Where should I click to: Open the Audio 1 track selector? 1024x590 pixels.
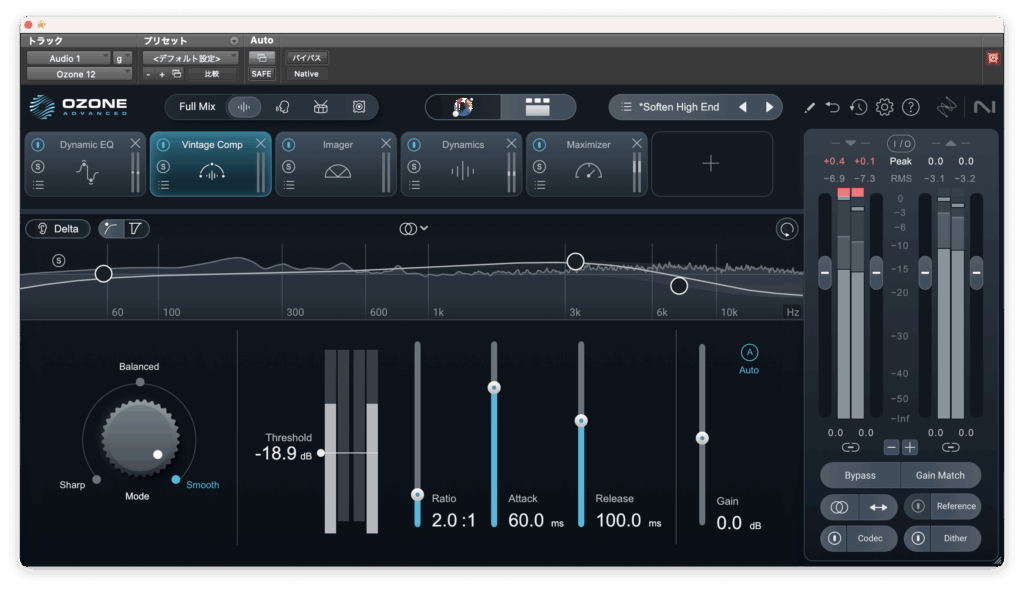click(68, 59)
